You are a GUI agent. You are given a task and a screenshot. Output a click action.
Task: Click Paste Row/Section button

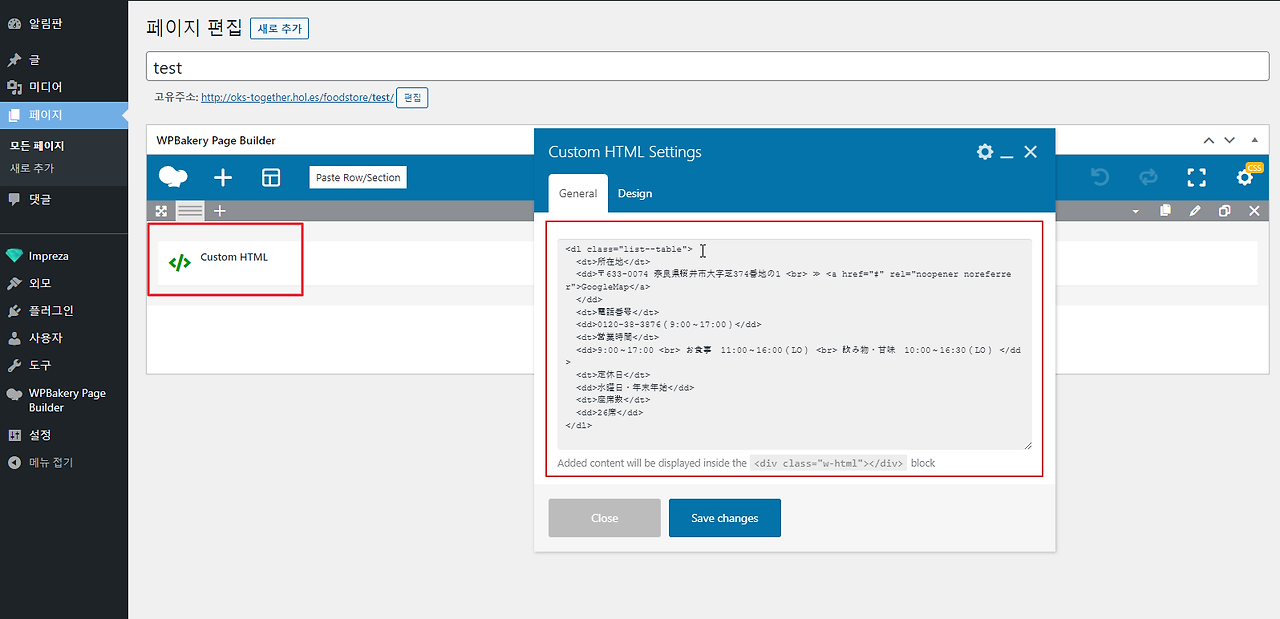[358, 177]
